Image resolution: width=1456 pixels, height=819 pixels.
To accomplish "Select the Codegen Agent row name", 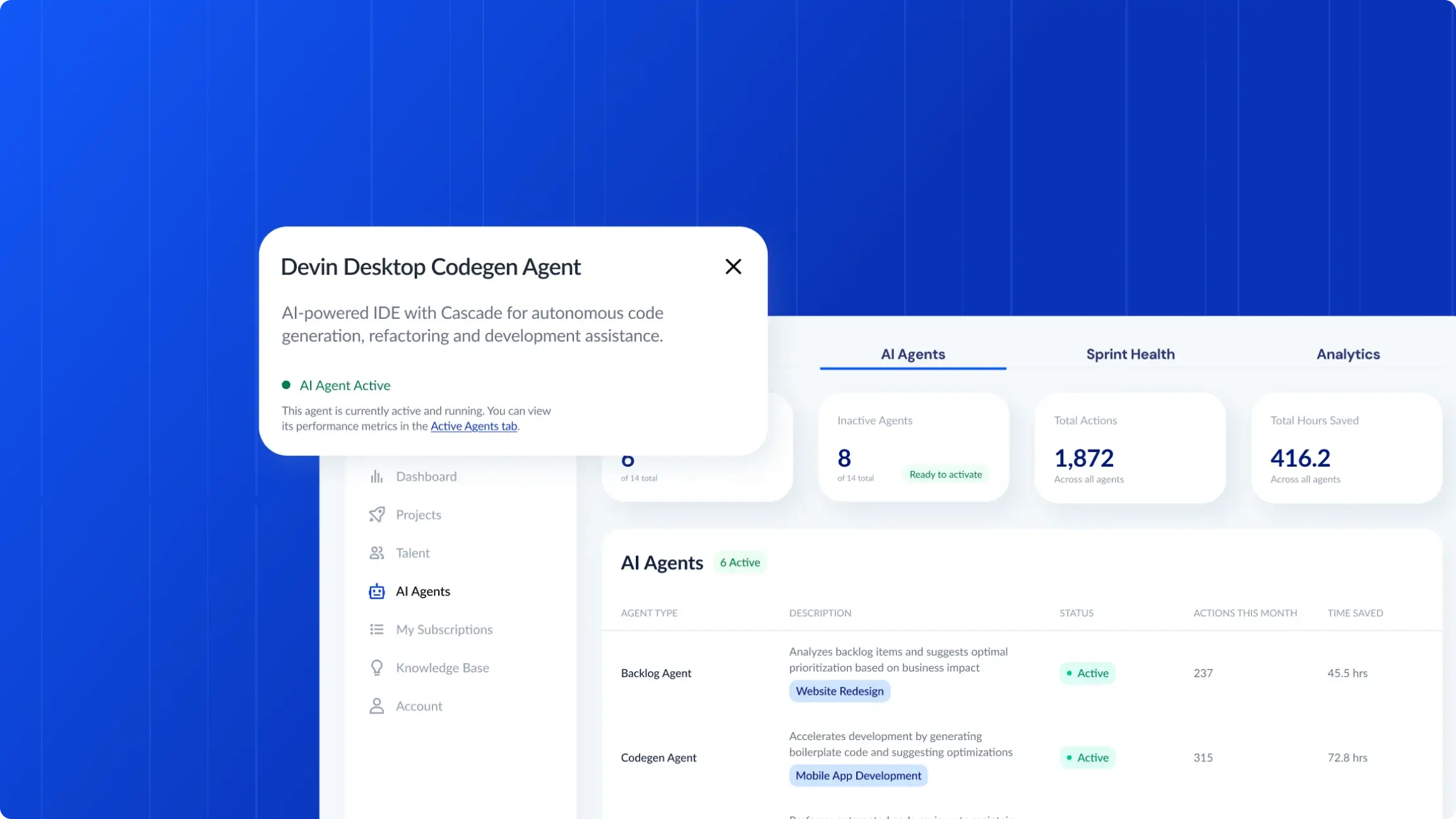I will [659, 758].
